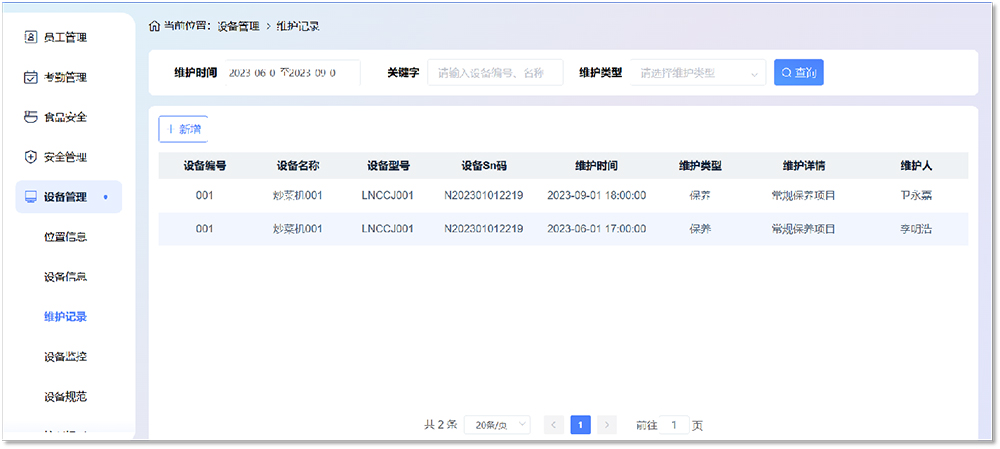Click the 设备管理 monitor icon
1000x449 pixels.
click(x=31, y=197)
